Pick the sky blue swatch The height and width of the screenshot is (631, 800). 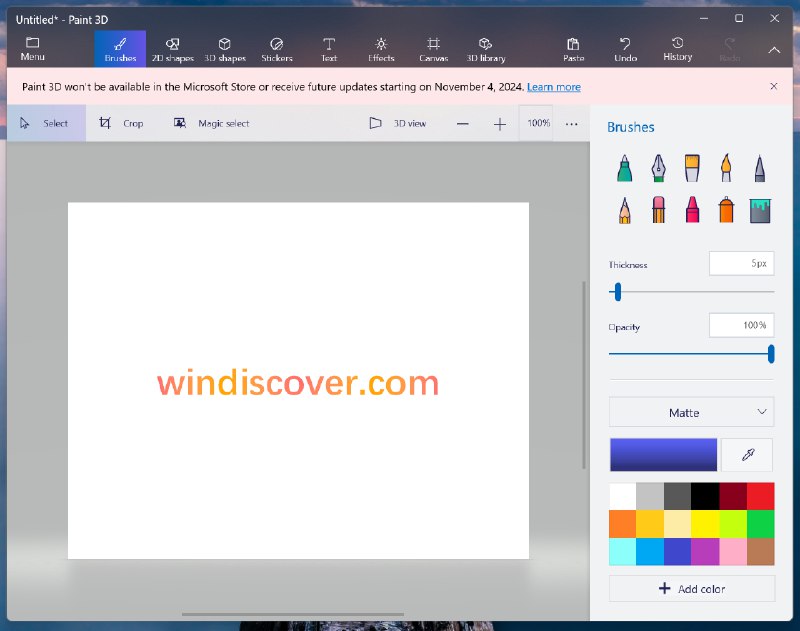(650, 551)
